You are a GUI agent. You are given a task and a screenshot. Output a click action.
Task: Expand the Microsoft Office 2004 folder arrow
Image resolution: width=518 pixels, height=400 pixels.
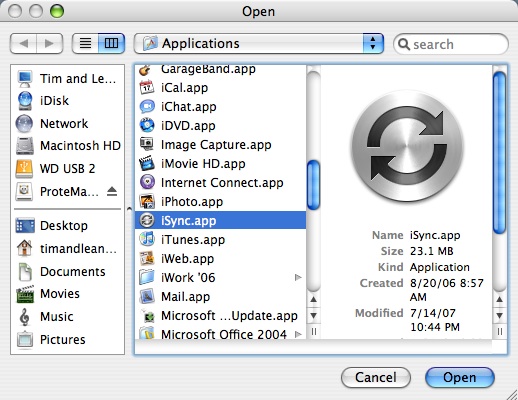(x=298, y=334)
